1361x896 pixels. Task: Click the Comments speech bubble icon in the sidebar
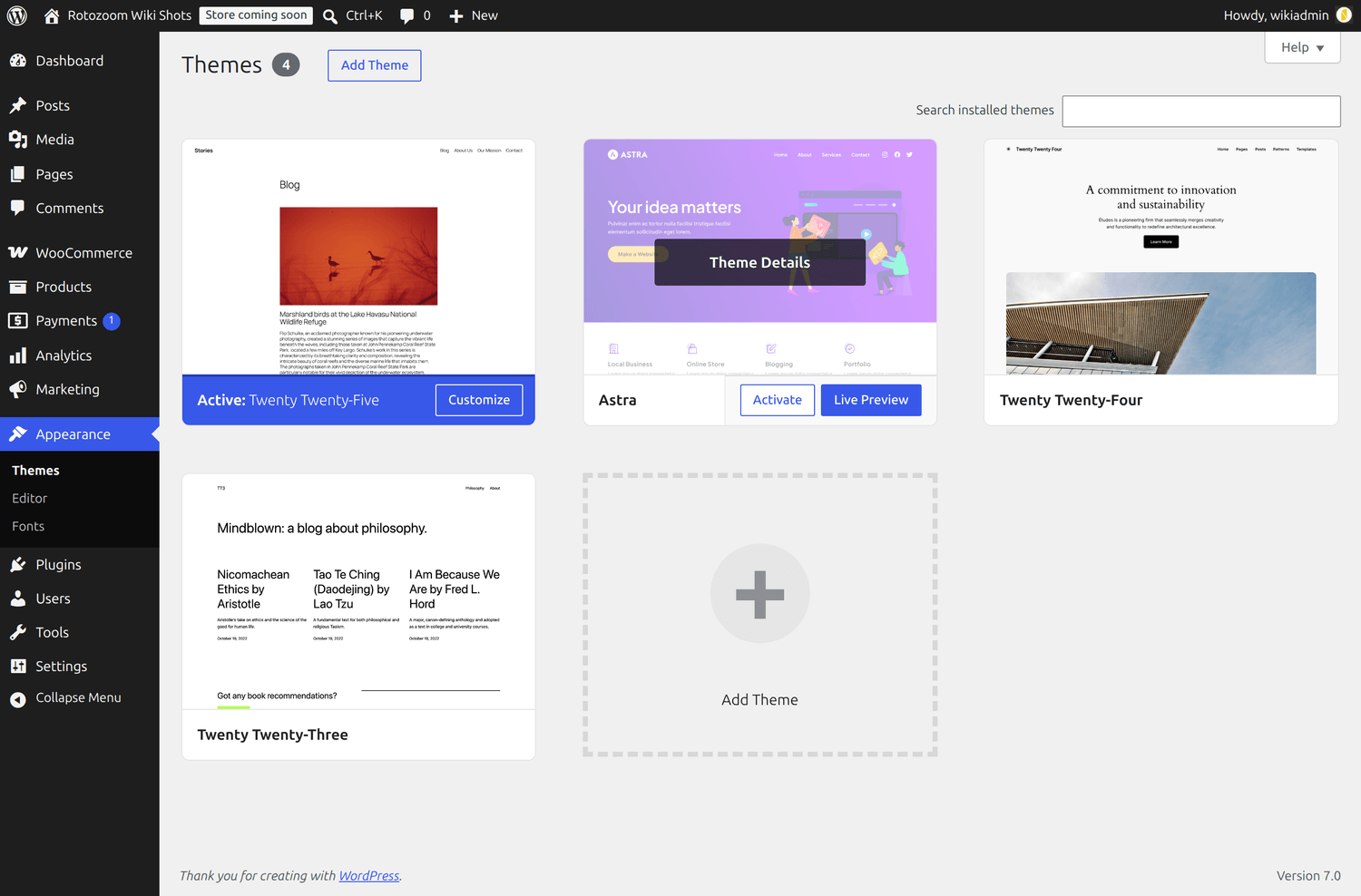tap(18, 208)
